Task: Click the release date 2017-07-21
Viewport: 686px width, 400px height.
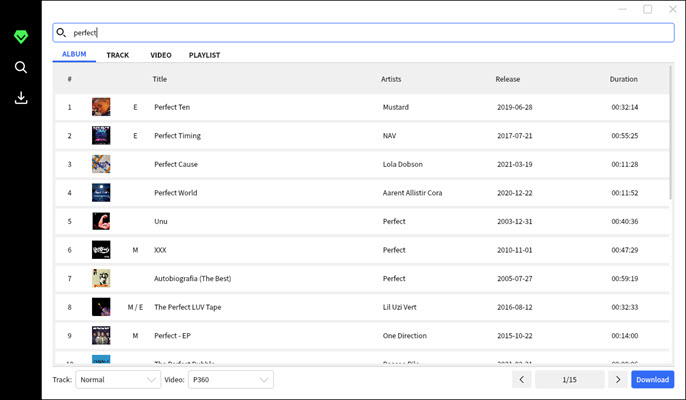Action: pos(514,136)
